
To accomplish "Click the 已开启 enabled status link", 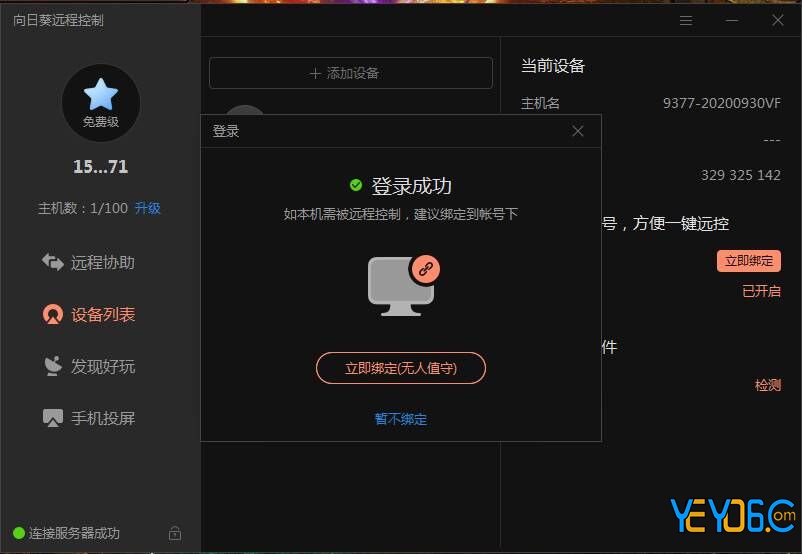I will pos(761,291).
